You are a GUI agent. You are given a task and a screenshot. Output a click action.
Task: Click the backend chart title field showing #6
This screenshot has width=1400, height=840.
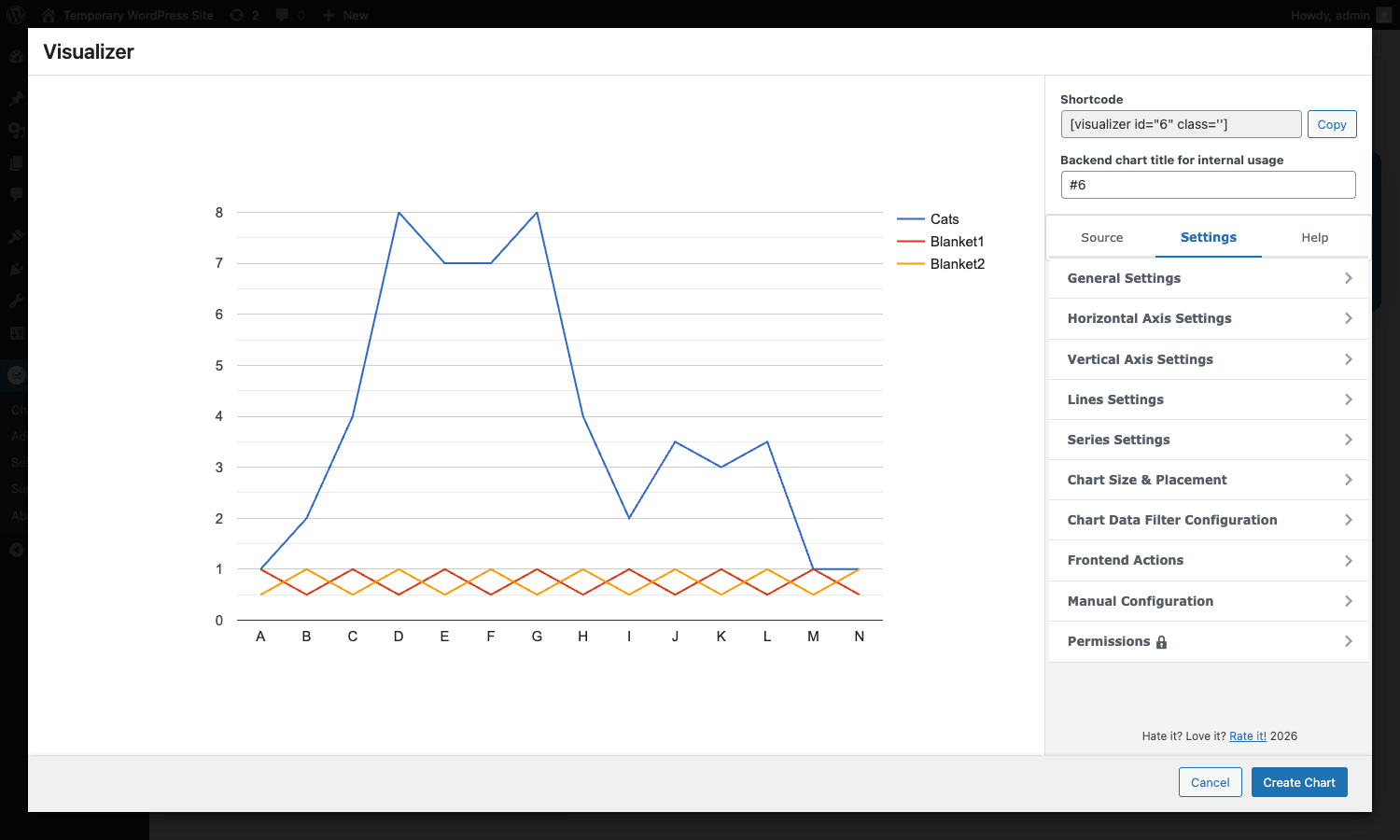click(1208, 185)
